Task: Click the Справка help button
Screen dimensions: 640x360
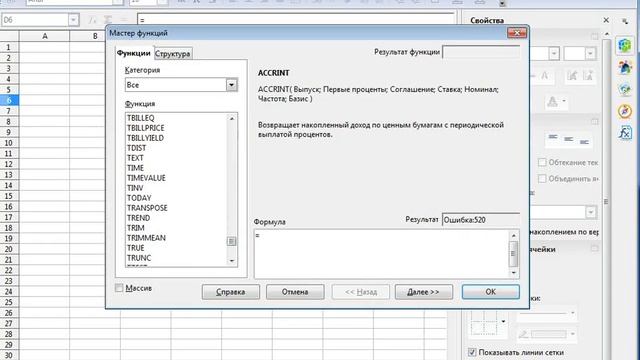Action: pyautogui.click(x=231, y=292)
